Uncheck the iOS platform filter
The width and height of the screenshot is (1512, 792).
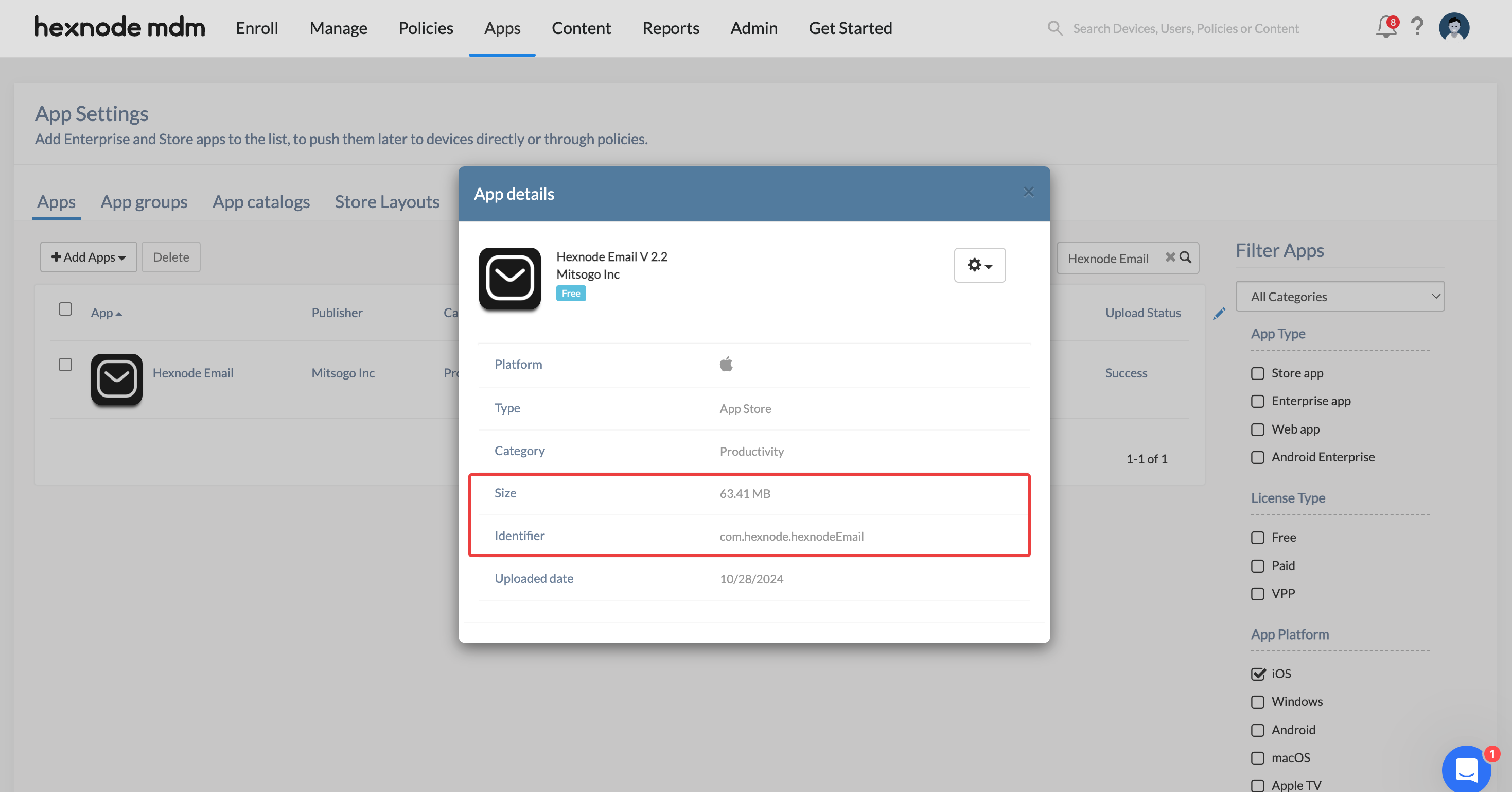1257,674
